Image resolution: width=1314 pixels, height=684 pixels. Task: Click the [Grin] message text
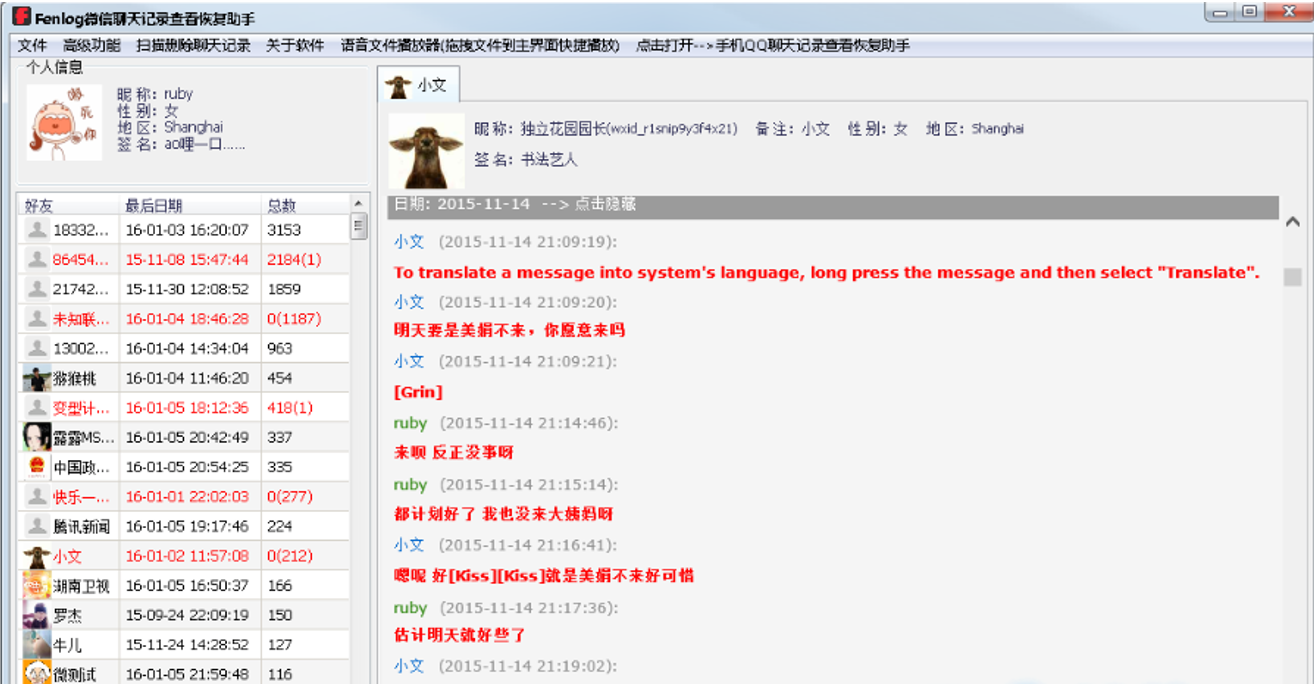click(x=418, y=392)
